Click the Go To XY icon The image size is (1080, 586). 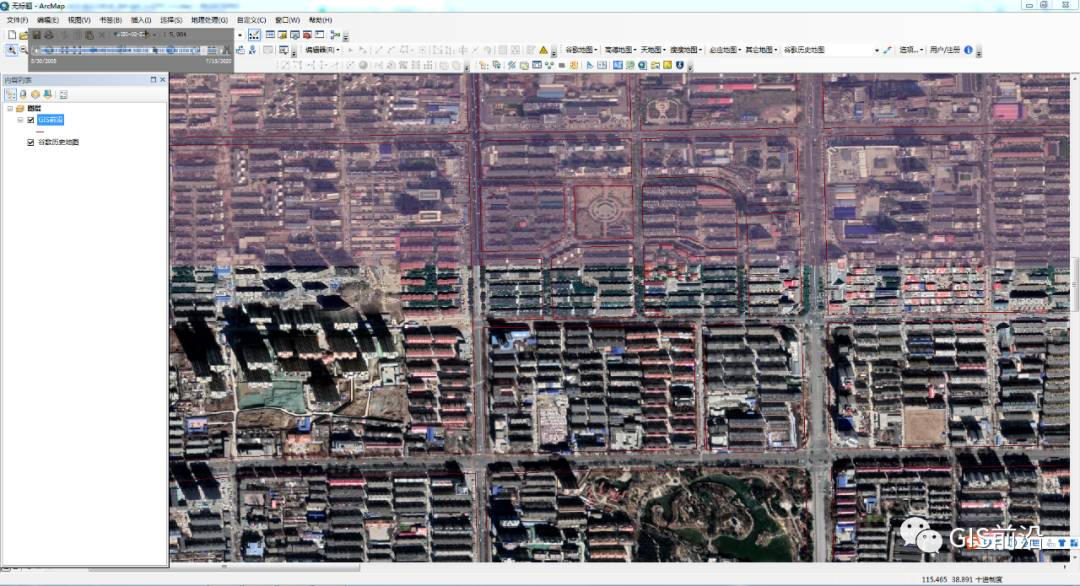252,50
